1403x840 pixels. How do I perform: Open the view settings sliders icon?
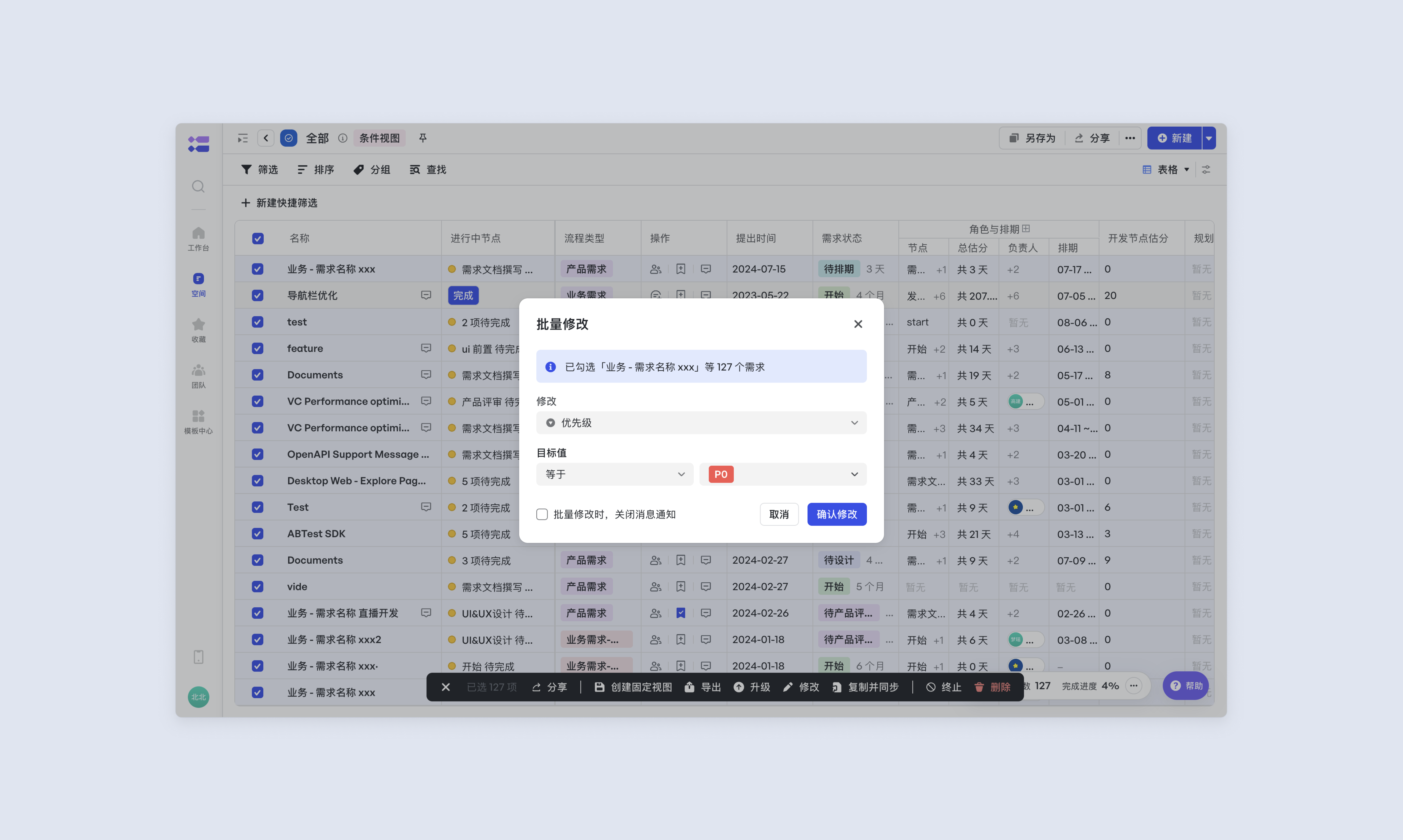tap(1206, 170)
